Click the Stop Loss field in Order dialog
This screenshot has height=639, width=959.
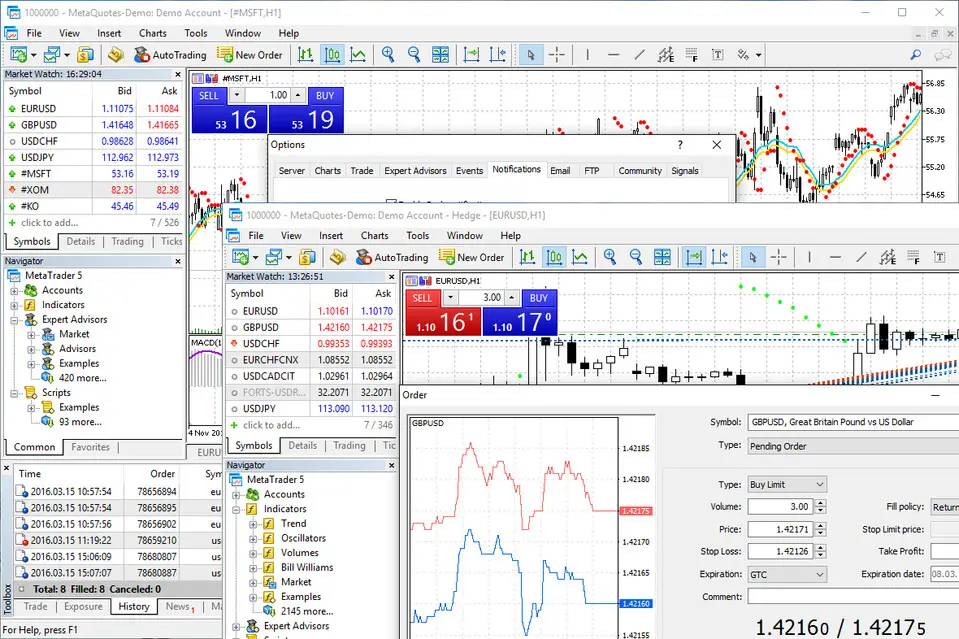point(782,551)
